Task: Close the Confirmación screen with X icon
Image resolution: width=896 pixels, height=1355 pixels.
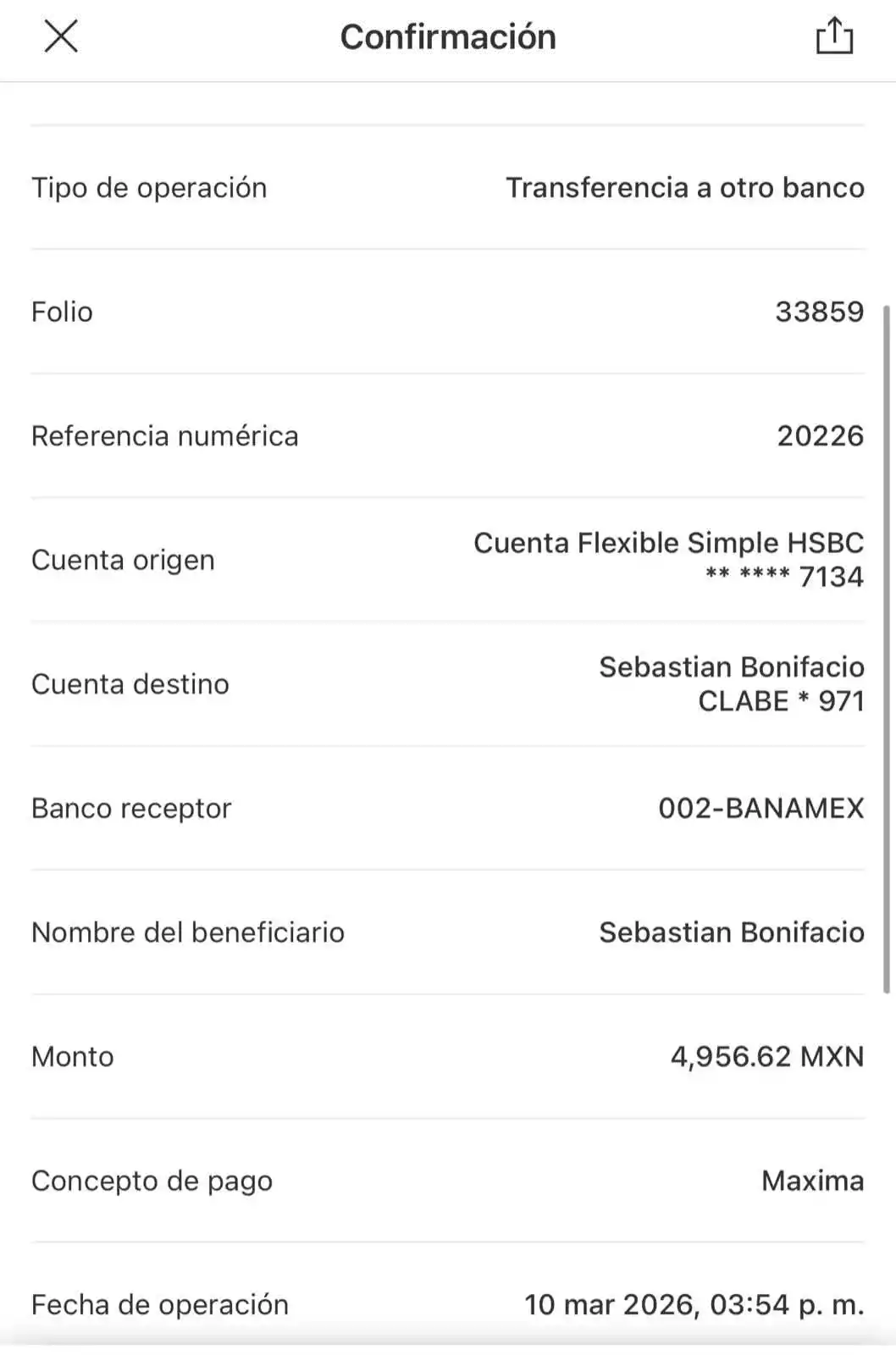Action: 61,35
